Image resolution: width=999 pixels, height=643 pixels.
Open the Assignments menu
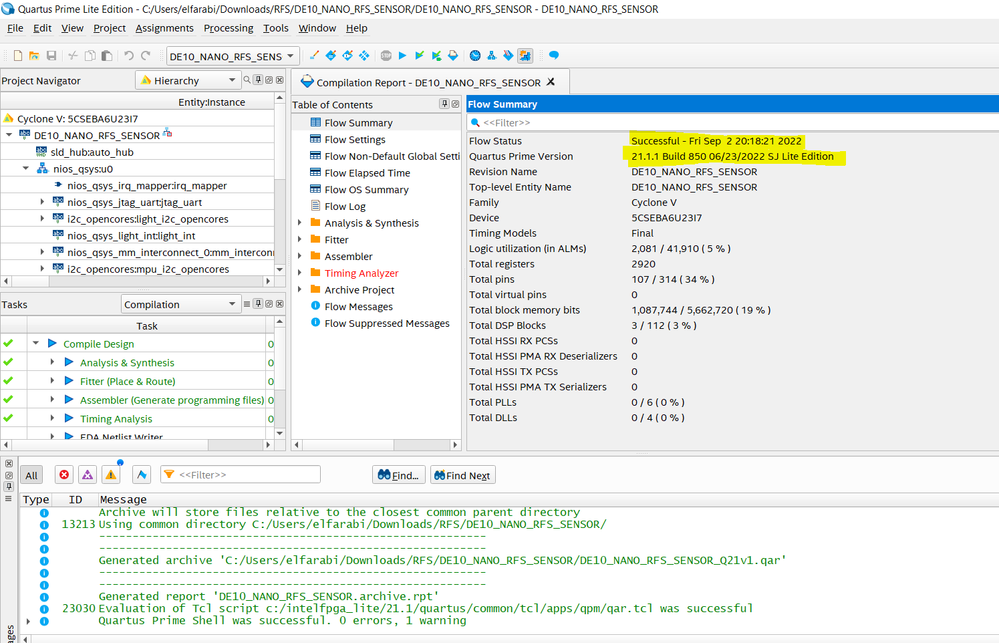164,28
